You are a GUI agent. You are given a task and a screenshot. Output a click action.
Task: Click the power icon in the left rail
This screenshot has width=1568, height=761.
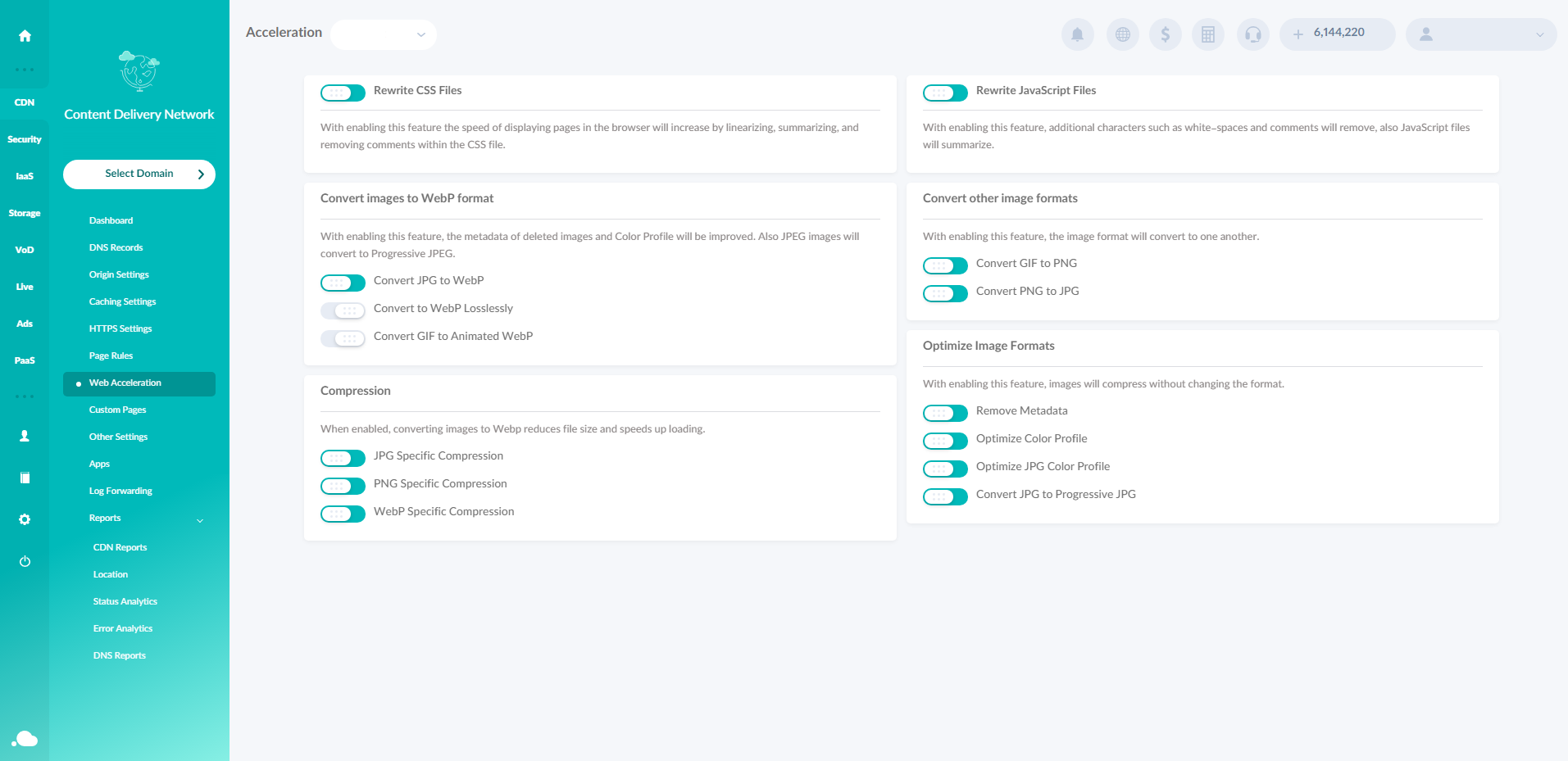click(25, 561)
